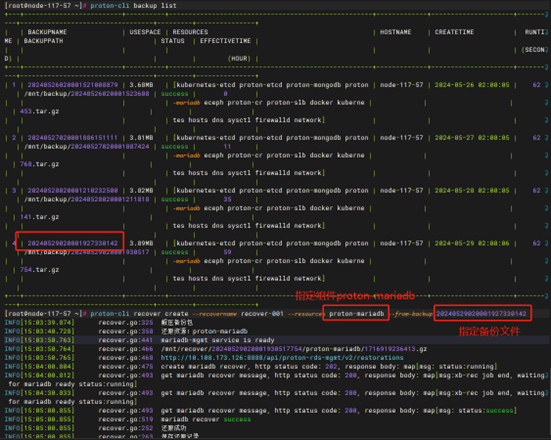Click effective time value '11' in row 2

pos(227,146)
